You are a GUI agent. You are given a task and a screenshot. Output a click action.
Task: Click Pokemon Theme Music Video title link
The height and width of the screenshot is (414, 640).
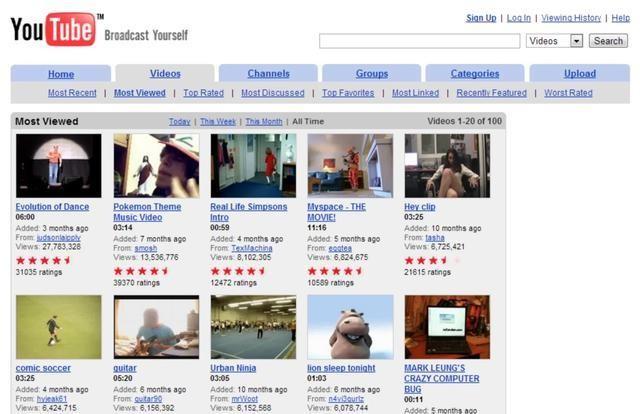147,212
